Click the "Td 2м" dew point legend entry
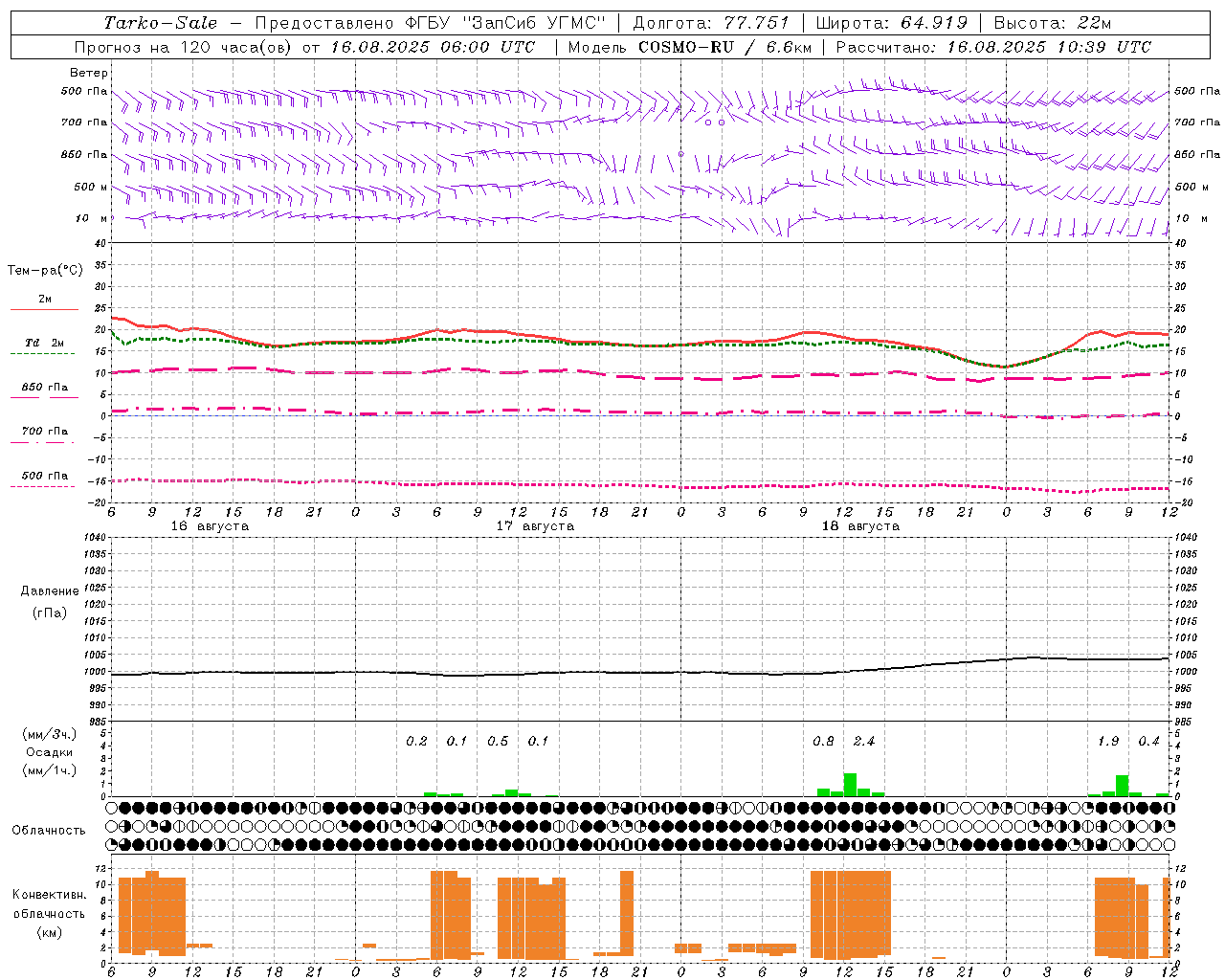Screen dimensions: 1225x980 click(44, 343)
